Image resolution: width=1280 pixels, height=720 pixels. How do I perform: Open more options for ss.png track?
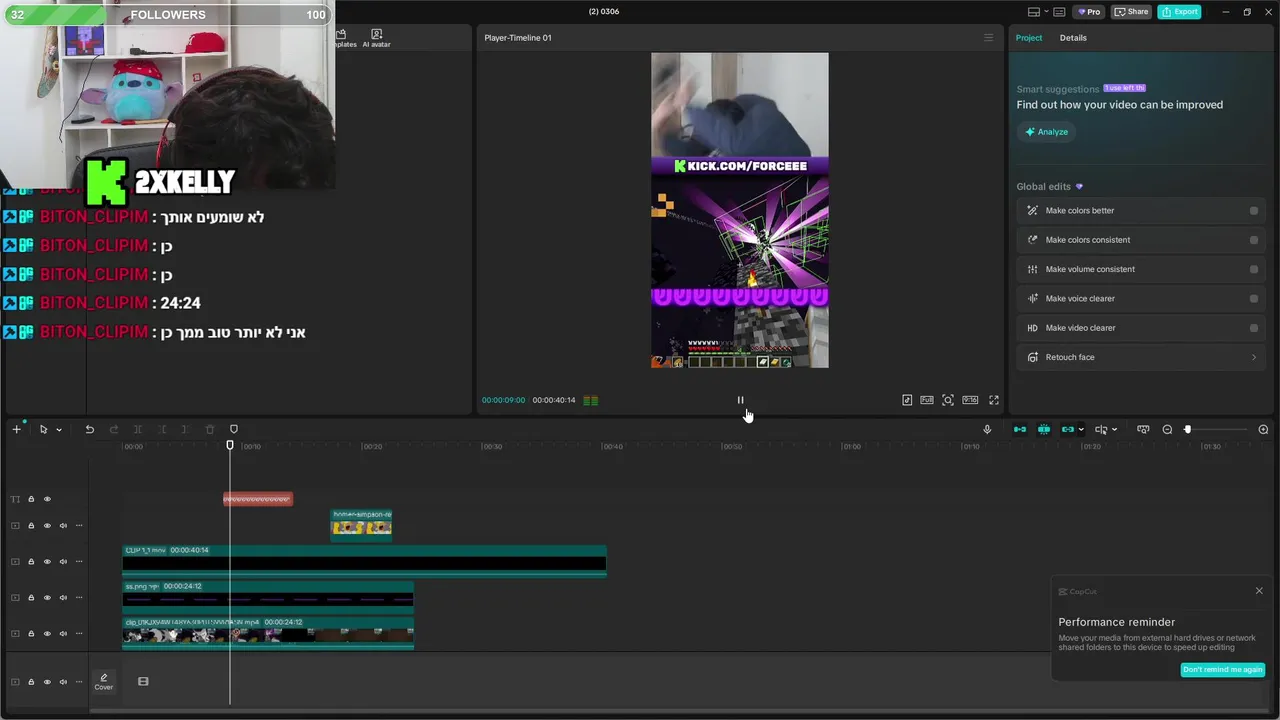pyautogui.click(x=79, y=598)
